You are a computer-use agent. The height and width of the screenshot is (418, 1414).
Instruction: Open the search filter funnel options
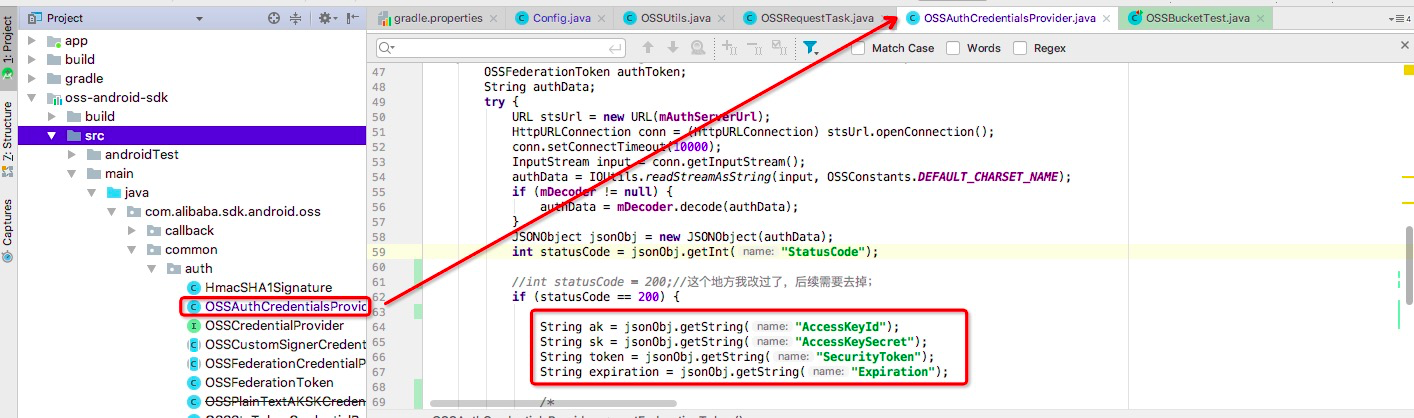click(x=811, y=47)
